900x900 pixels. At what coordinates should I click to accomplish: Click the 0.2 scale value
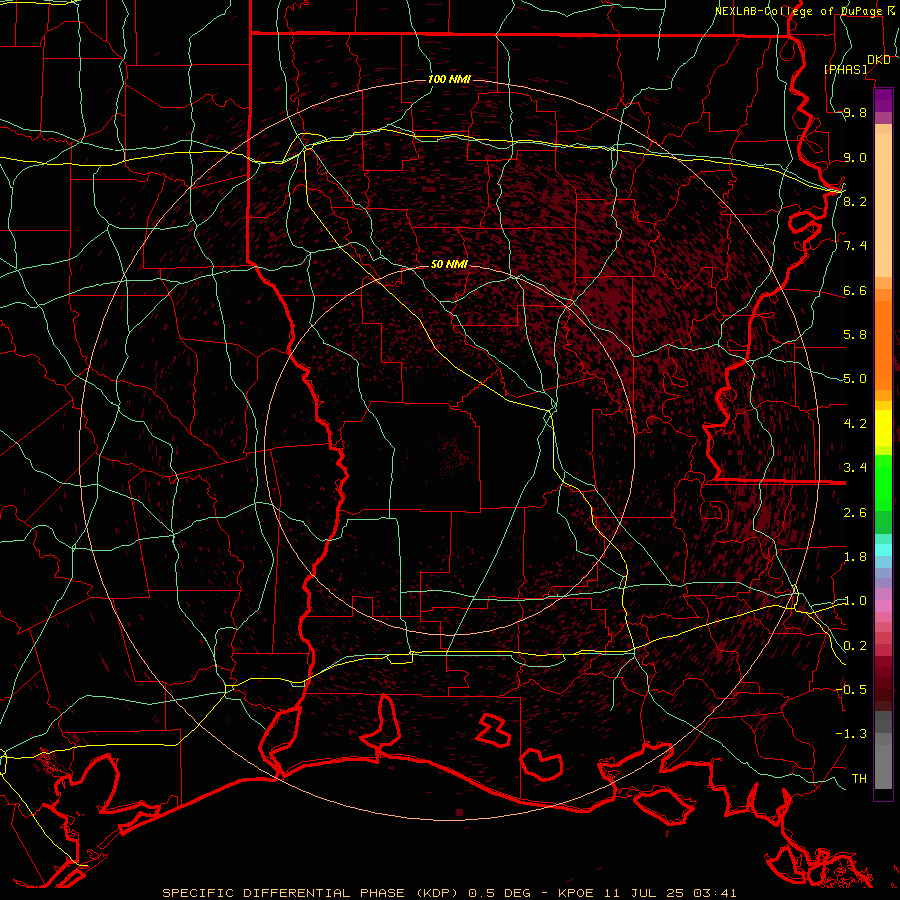coord(855,645)
